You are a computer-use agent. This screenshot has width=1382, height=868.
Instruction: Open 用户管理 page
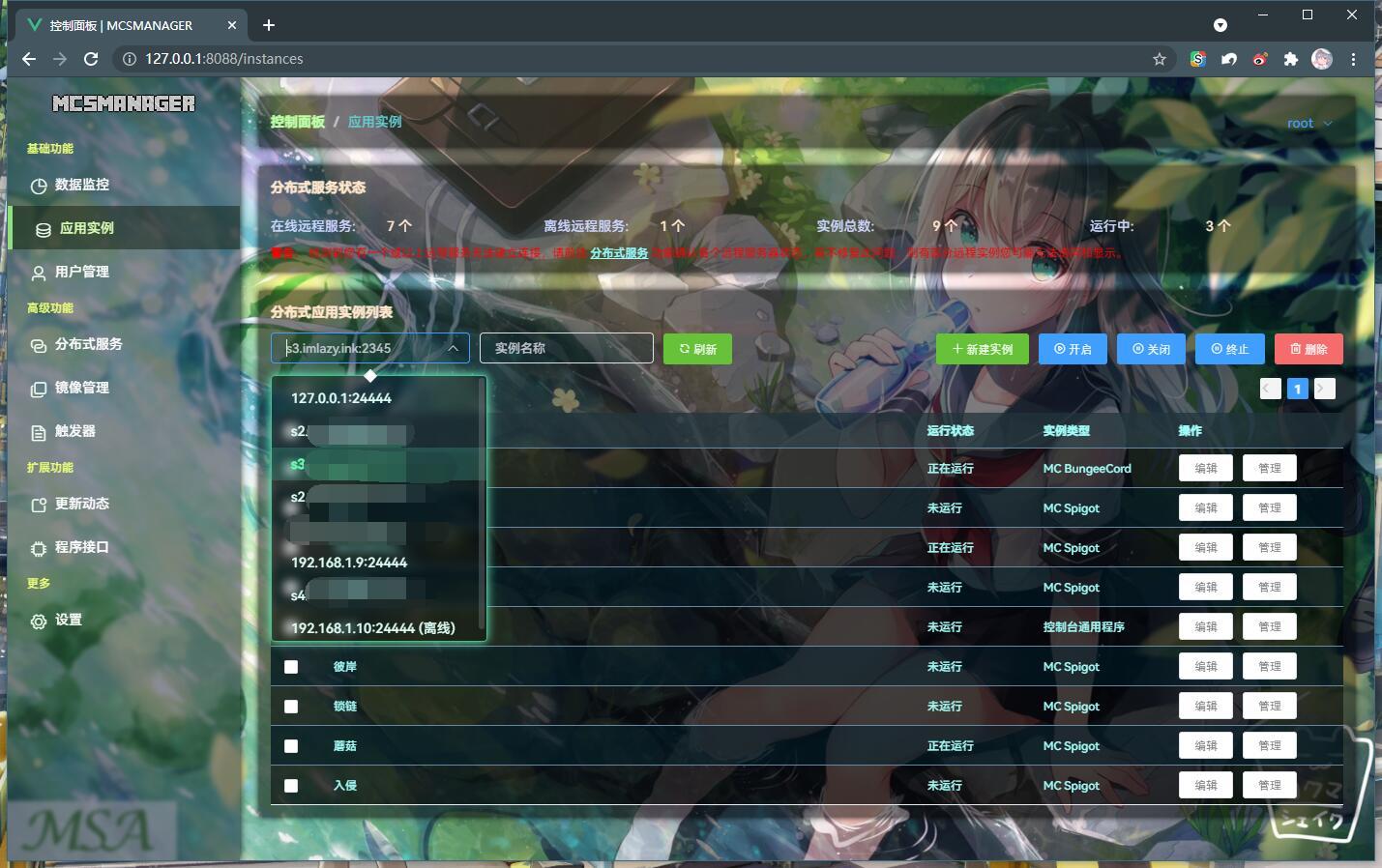(x=82, y=272)
